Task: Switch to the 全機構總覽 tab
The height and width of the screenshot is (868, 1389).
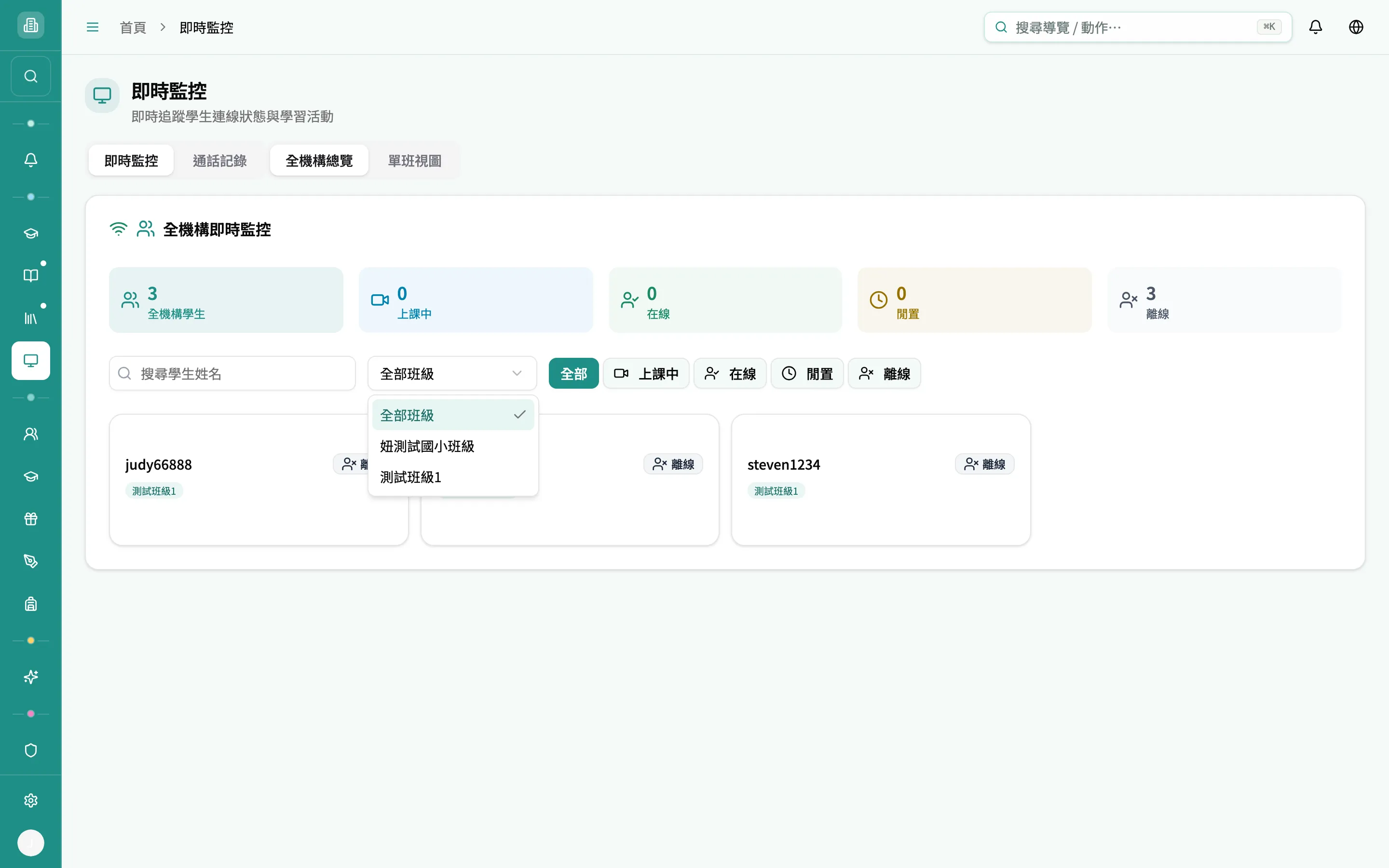Action: pos(319,161)
